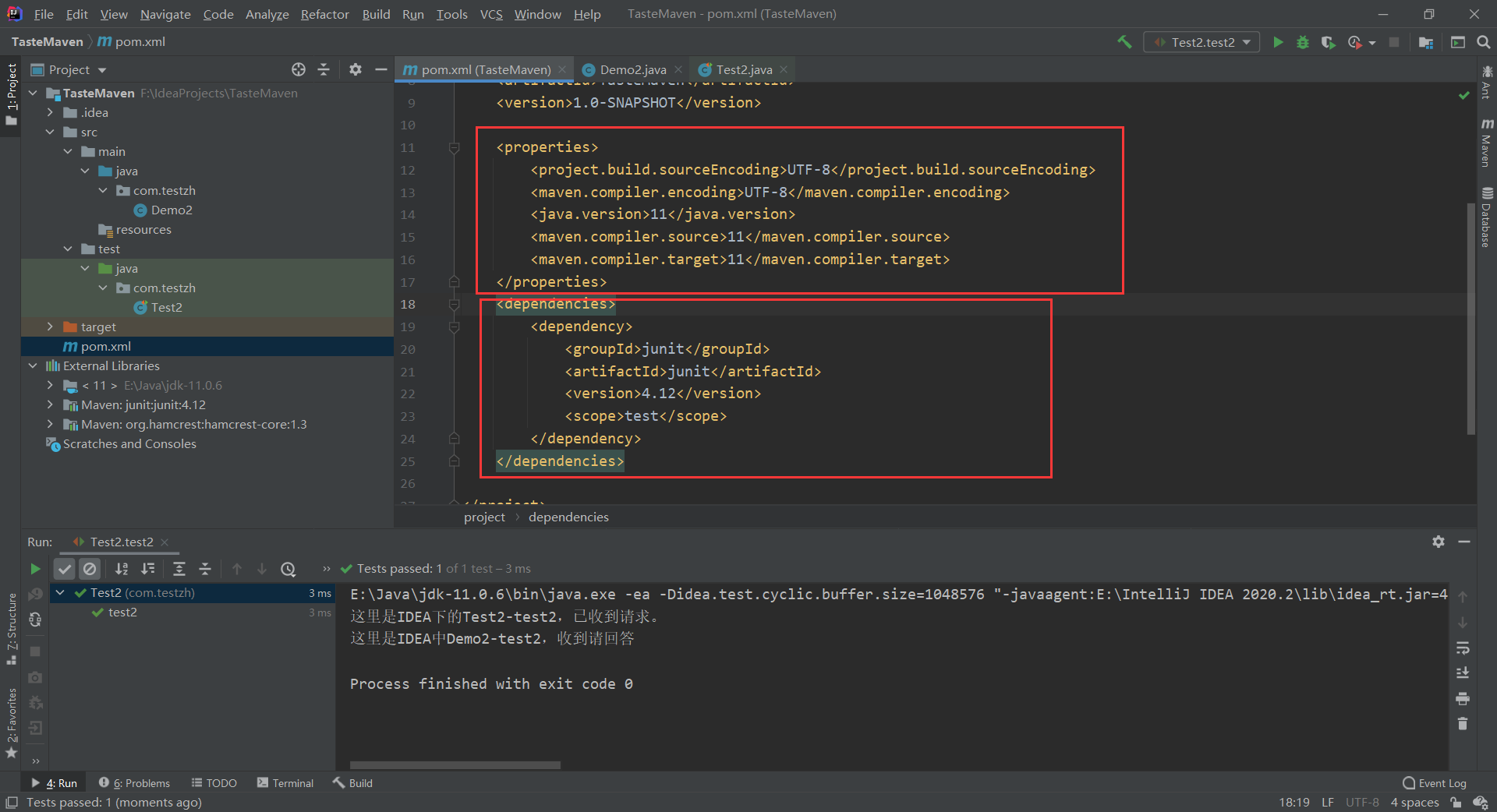Open the Event Log
Viewport: 1497px width, 812px height.
pyautogui.click(x=1435, y=783)
